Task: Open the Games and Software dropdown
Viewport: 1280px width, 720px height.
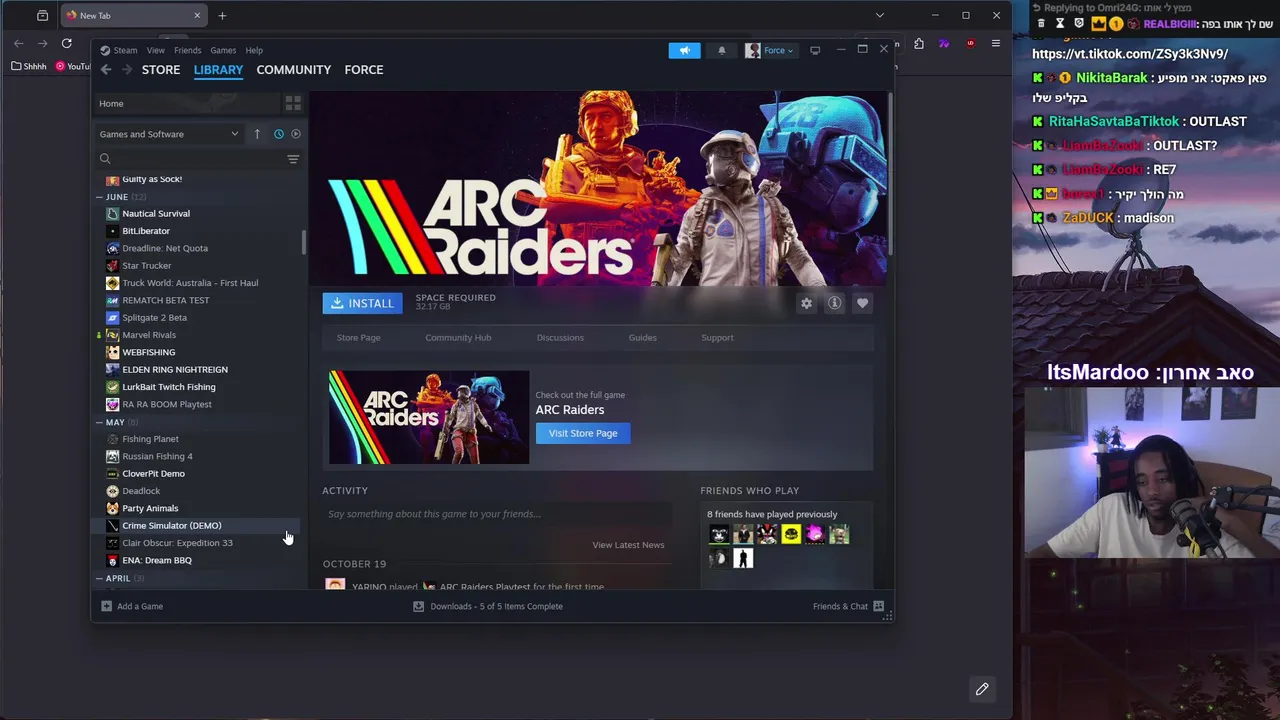Action: tap(169, 134)
